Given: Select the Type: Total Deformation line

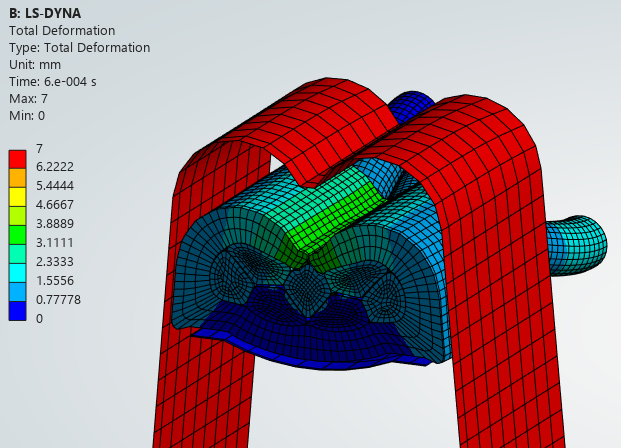Looking at the screenshot, I should click(x=80, y=48).
